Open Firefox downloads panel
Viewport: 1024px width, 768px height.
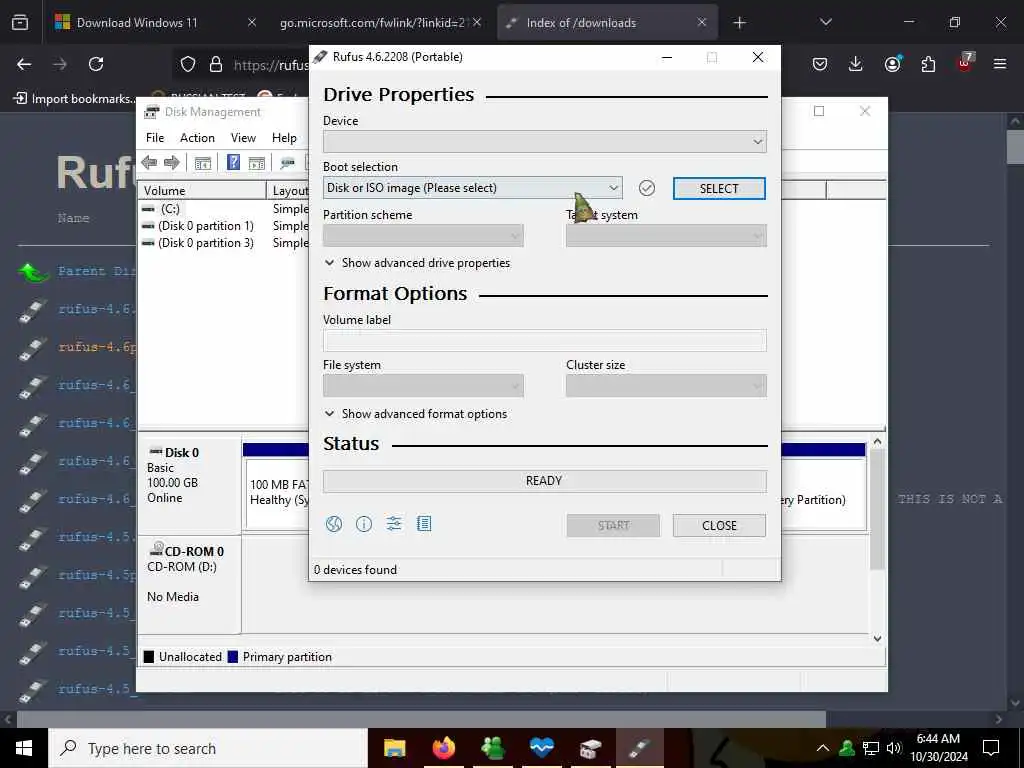856,64
